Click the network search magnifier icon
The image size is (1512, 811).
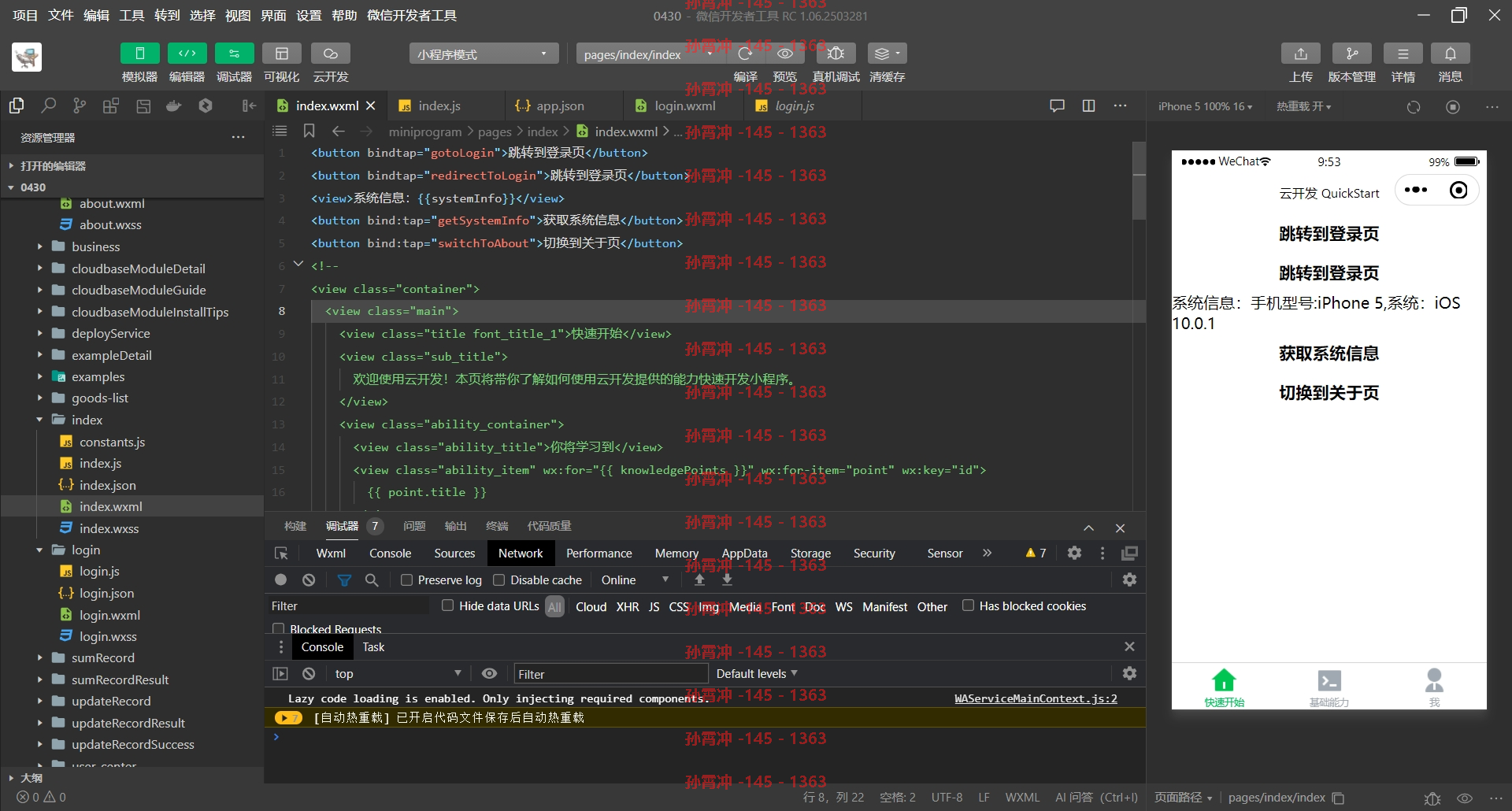tap(372, 580)
